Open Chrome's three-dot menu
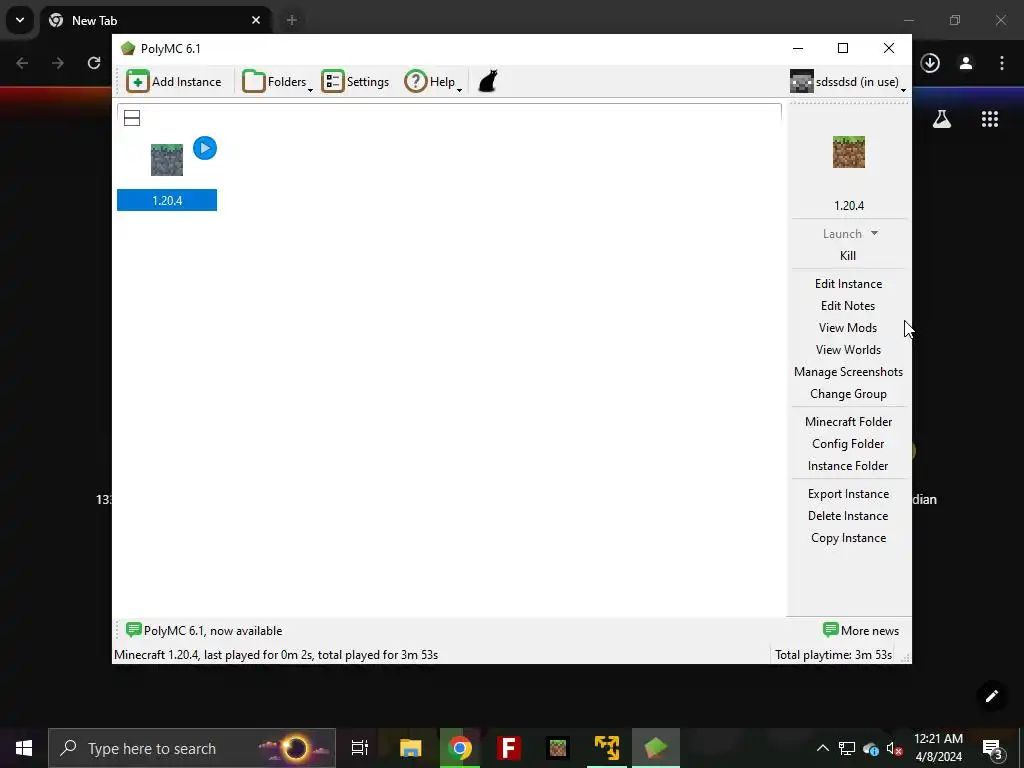Screen dimensions: 1024x768 pos(1002,63)
